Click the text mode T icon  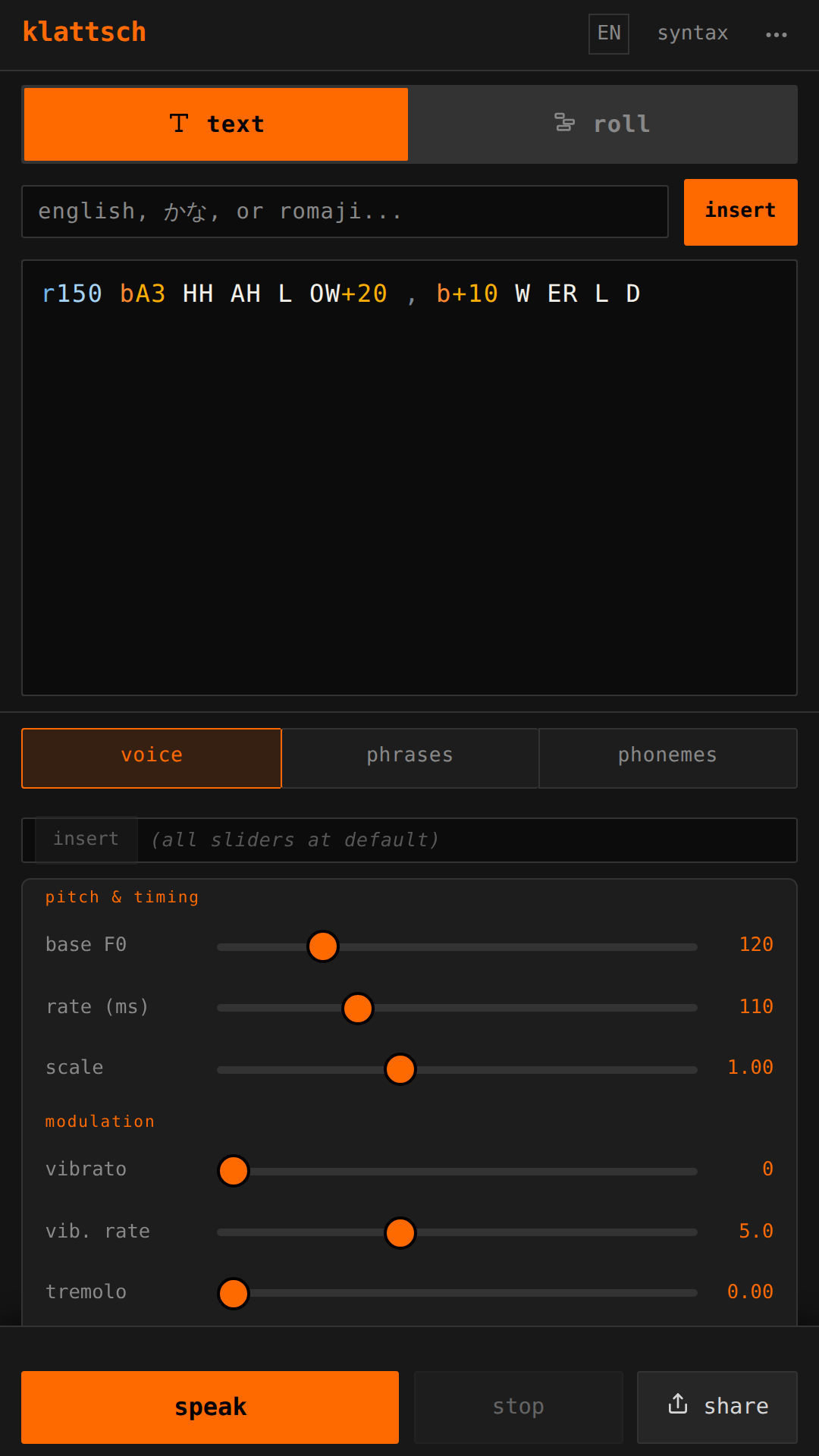tap(179, 124)
